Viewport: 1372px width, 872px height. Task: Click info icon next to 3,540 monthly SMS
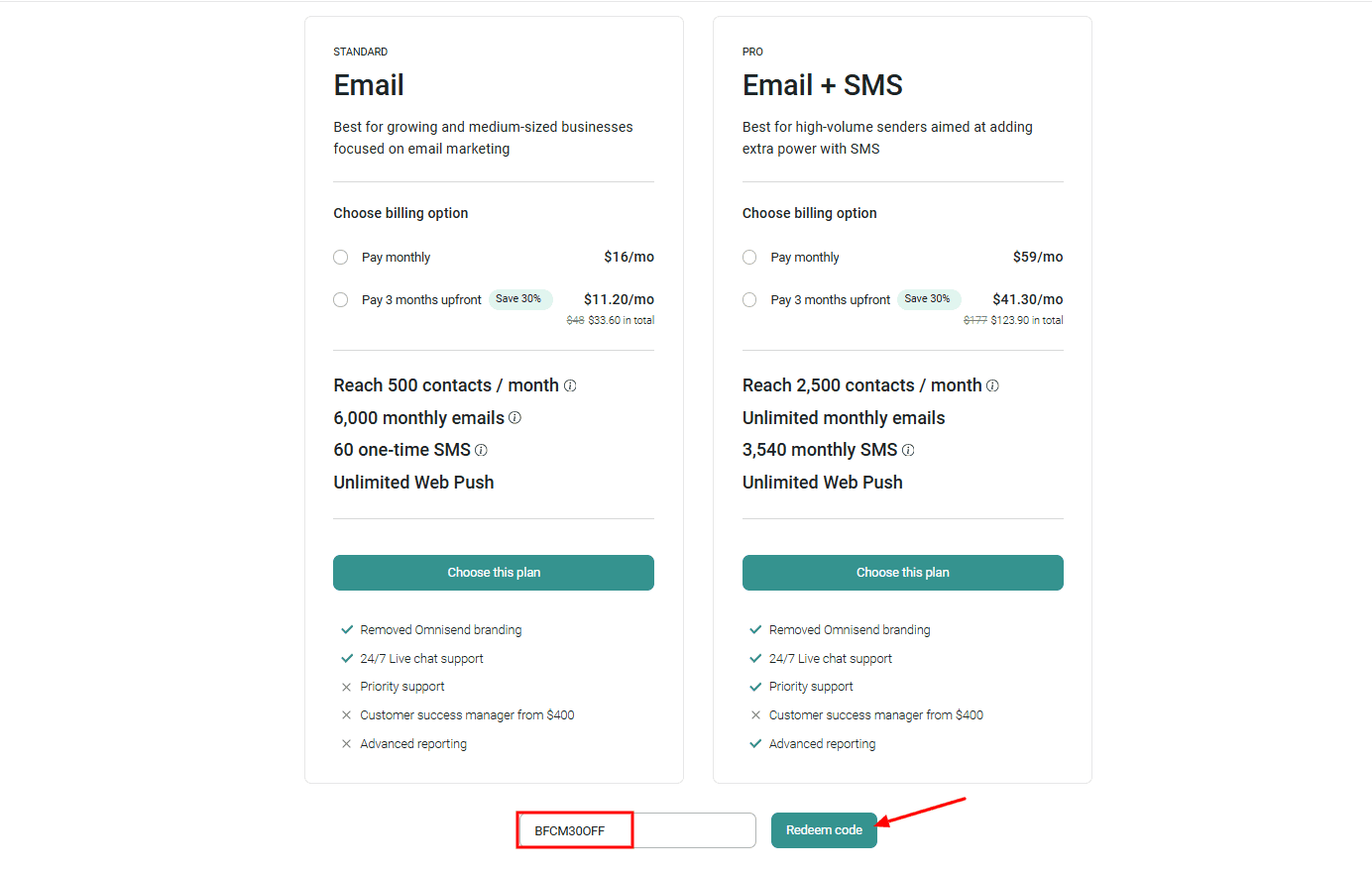pos(908,450)
